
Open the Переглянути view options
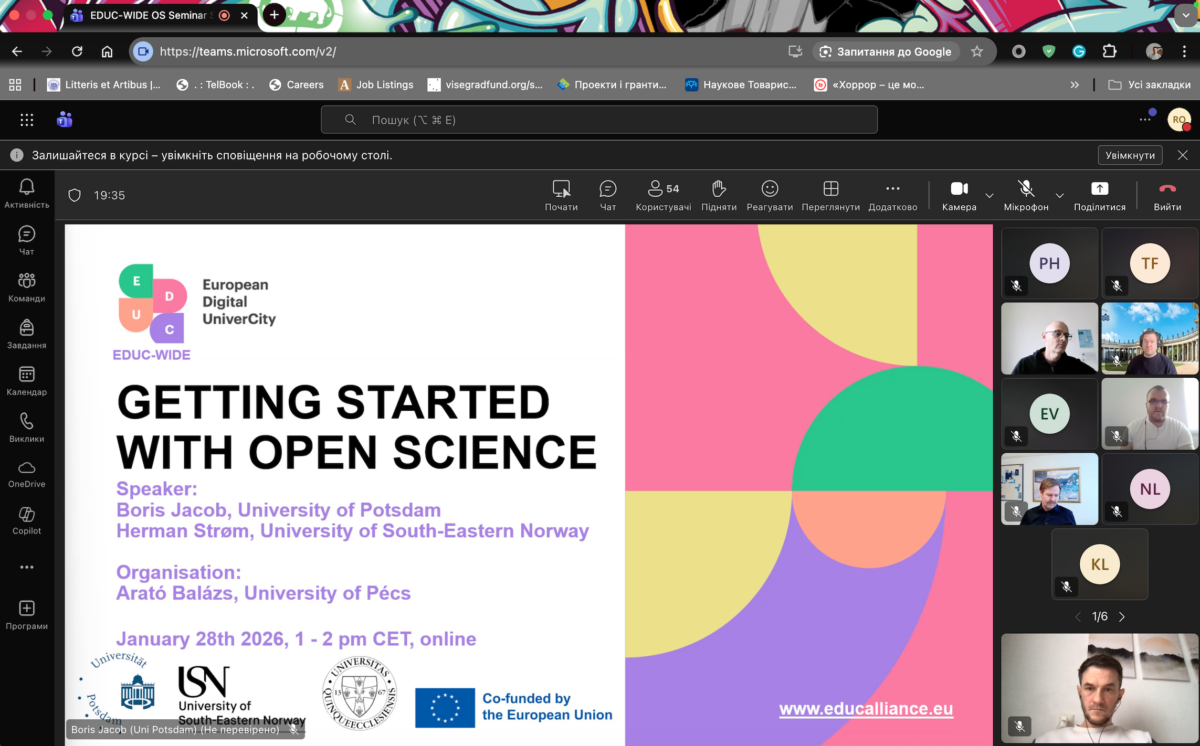click(830, 194)
